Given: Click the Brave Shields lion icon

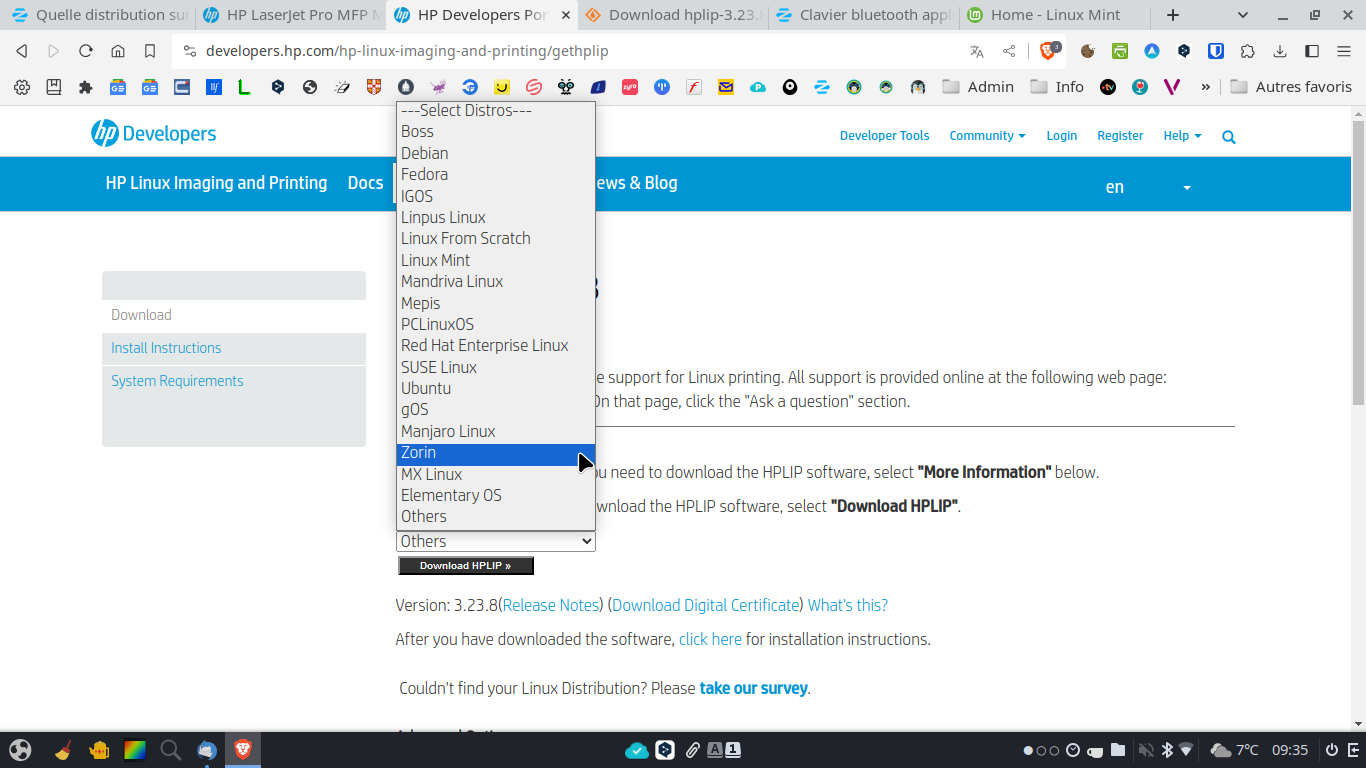Looking at the screenshot, I should pyautogui.click(x=1048, y=51).
